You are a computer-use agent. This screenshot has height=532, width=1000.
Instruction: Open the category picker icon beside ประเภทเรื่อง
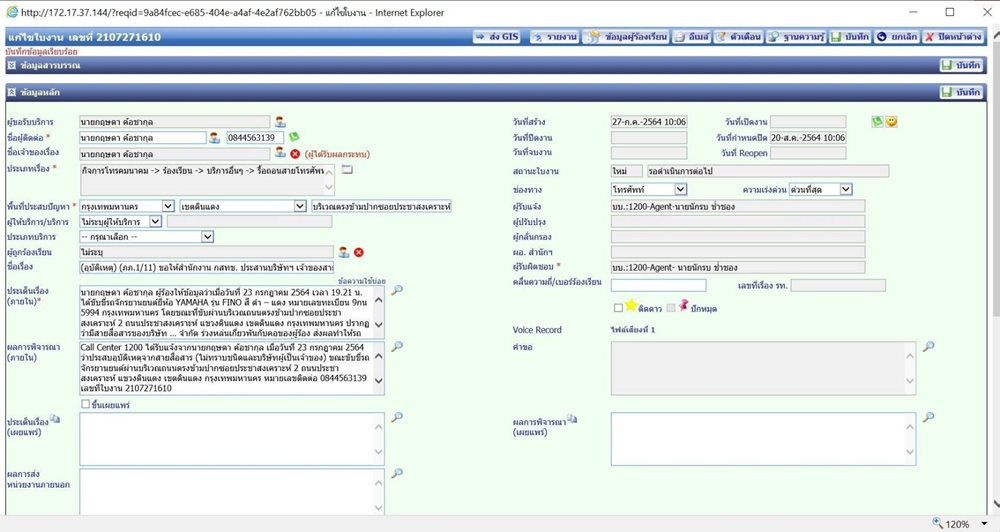(347, 170)
